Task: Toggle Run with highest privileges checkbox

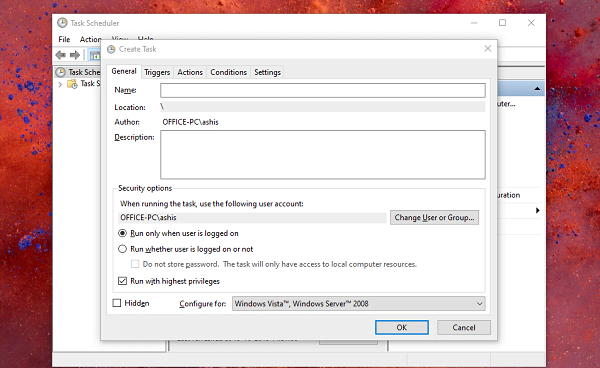Action: click(122, 281)
